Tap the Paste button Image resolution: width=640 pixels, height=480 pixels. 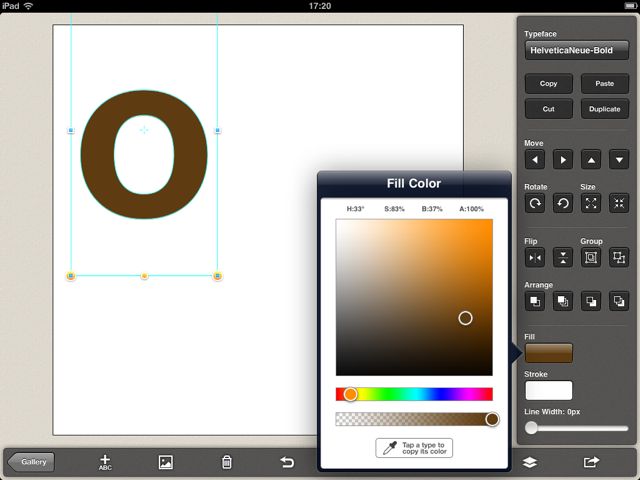tap(604, 84)
